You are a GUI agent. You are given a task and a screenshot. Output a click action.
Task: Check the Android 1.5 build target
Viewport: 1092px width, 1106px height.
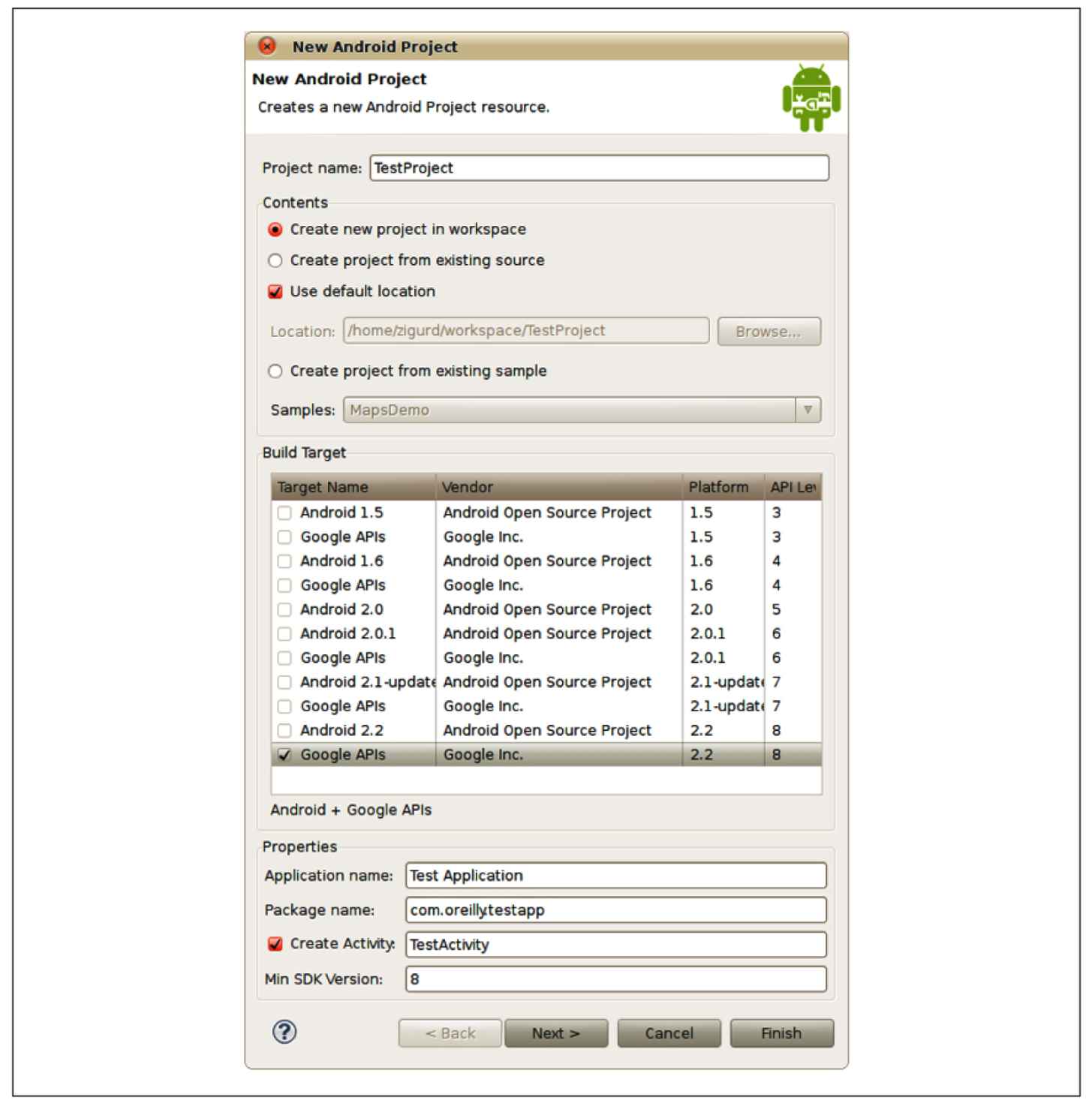click(284, 513)
